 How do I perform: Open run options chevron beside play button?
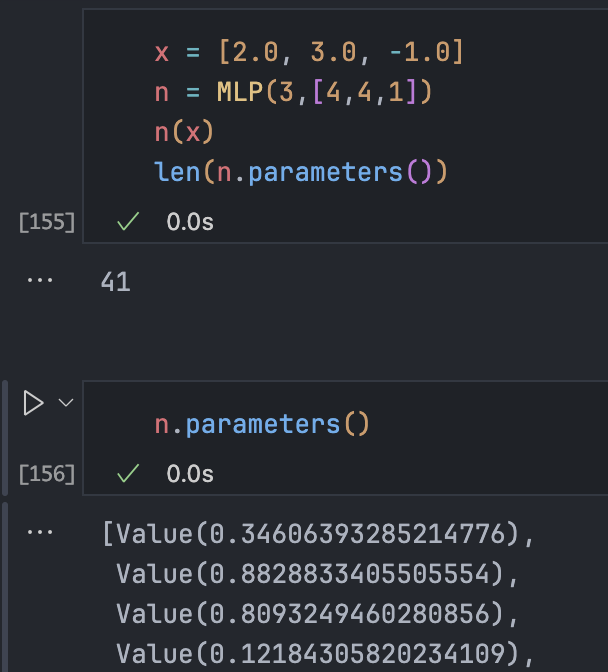[x=66, y=403]
